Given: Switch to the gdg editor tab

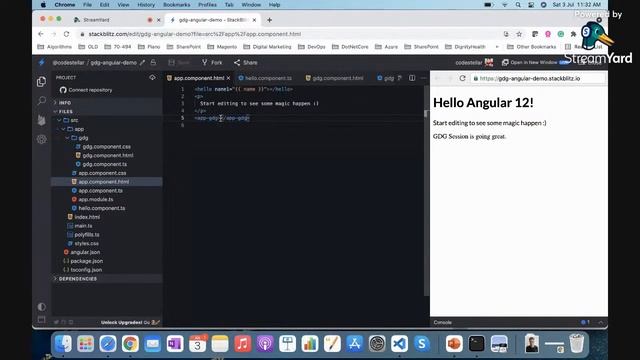Looking at the screenshot, I should pos(386,78).
